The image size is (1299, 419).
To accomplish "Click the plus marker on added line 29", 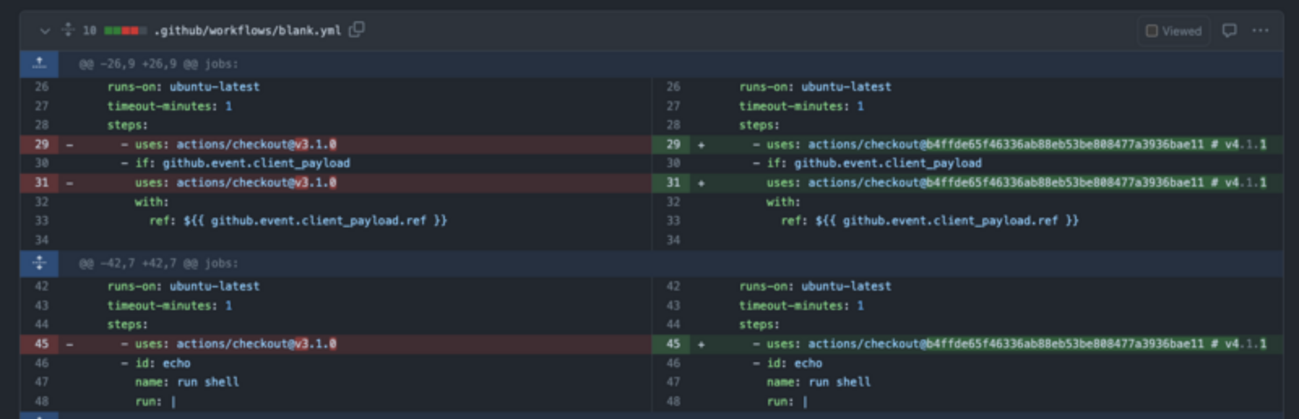I will (701, 145).
